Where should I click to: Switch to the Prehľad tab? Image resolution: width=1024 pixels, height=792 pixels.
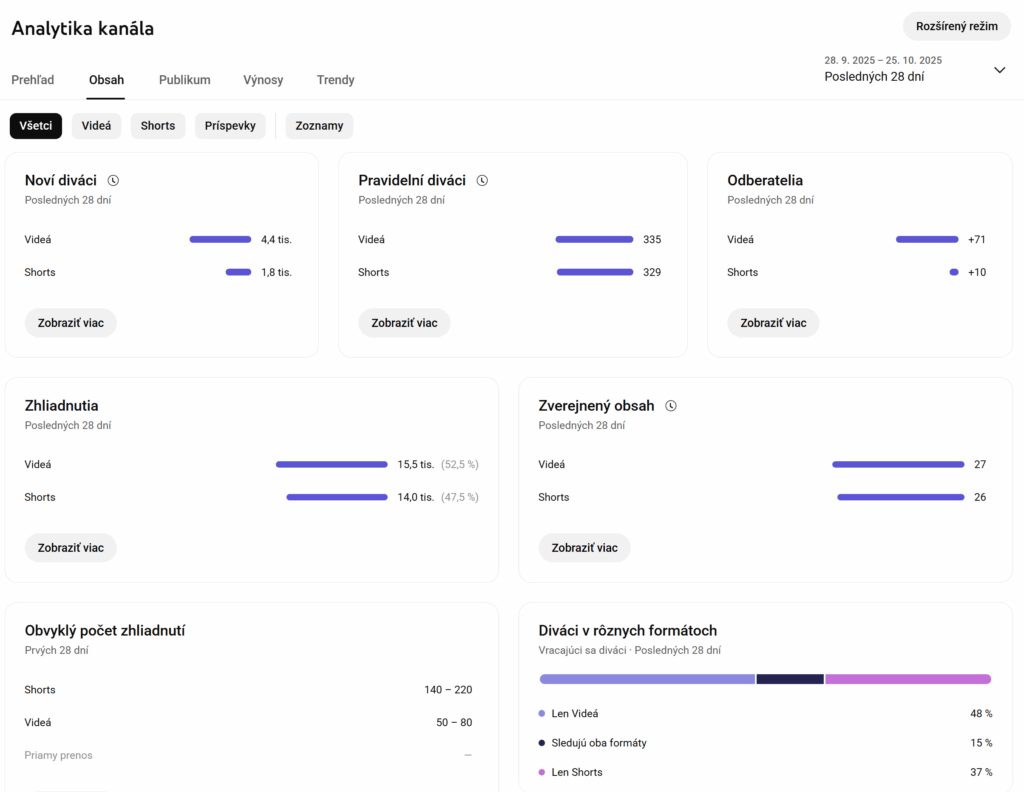point(33,80)
